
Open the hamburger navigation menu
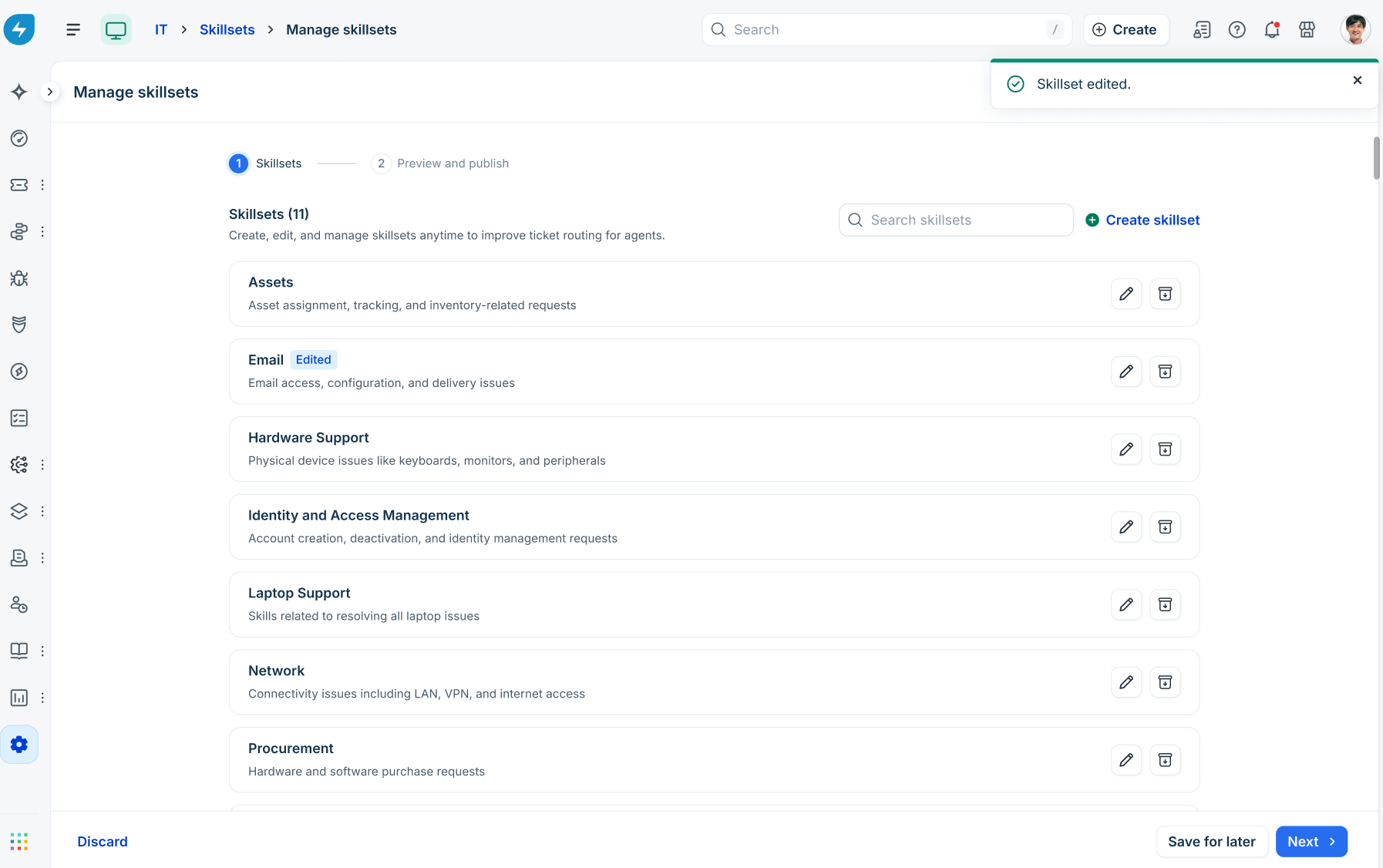click(73, 29)
